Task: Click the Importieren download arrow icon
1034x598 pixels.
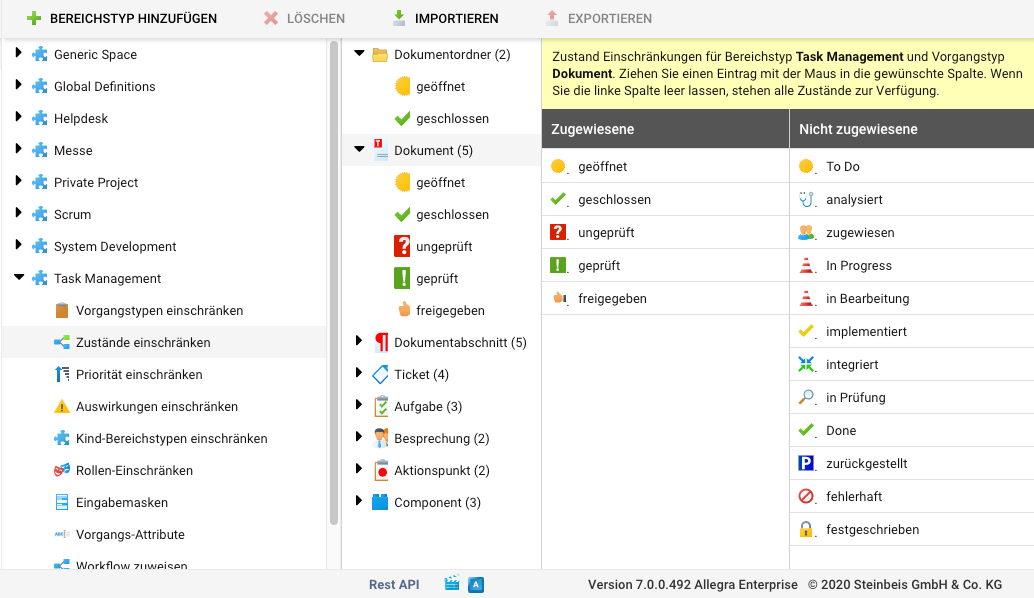Action: tap(399, 18)
